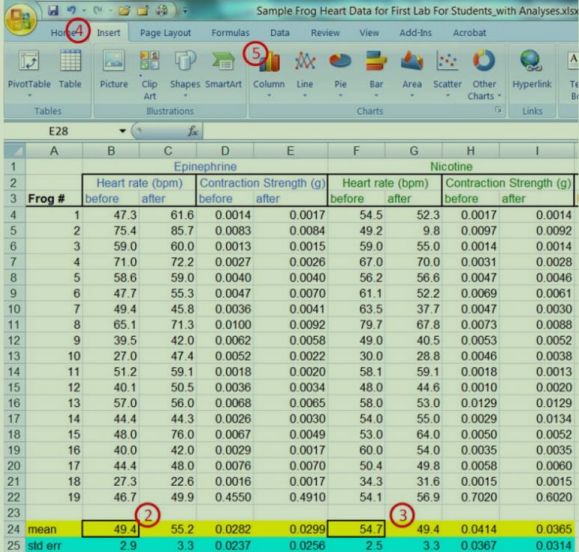
Task: Select the 'Epinephrine' heading cell
Action: coord(205,167)
